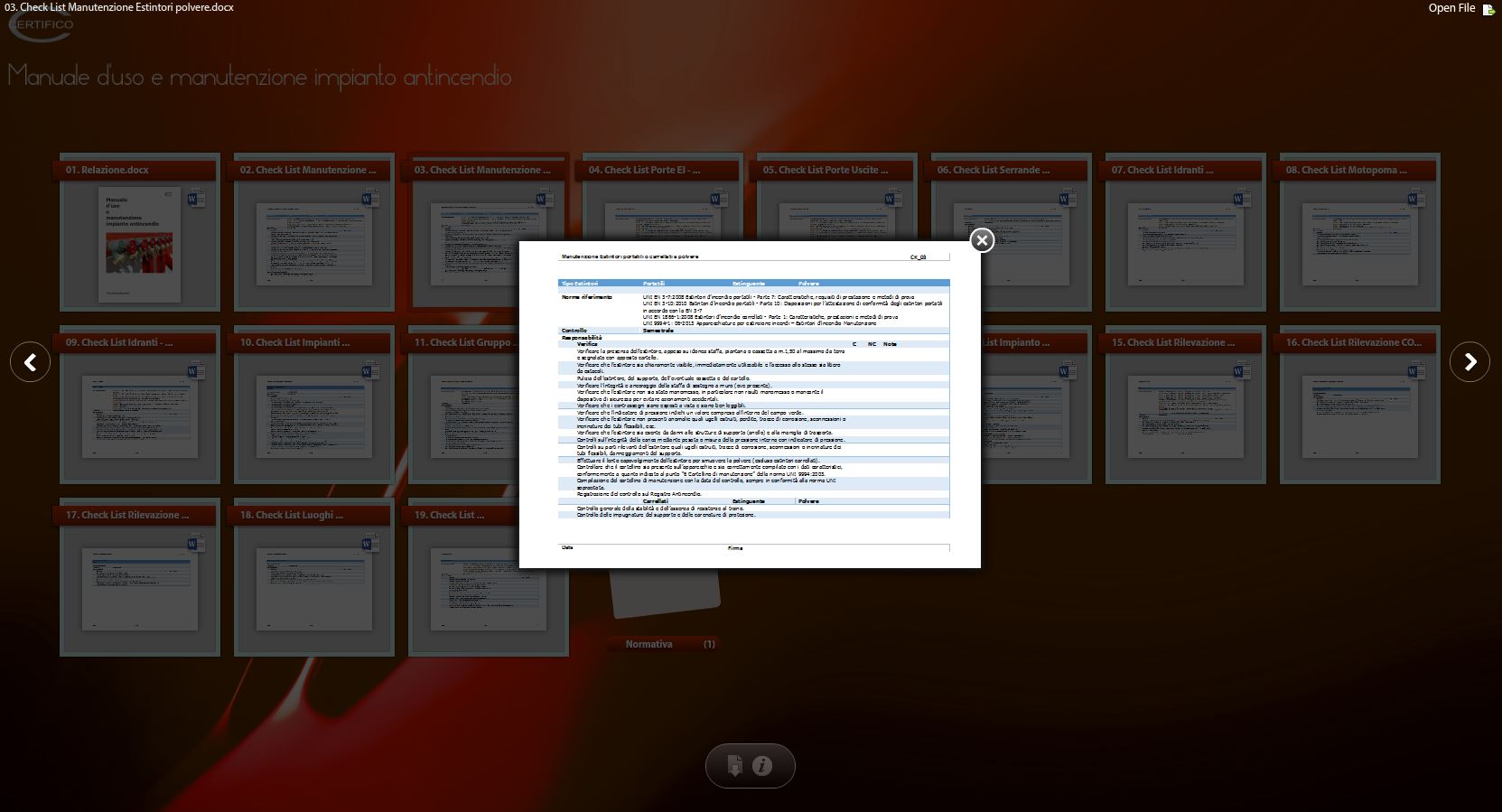
Task: Open 10. Check List Impianti document
Action: [313, 415]
